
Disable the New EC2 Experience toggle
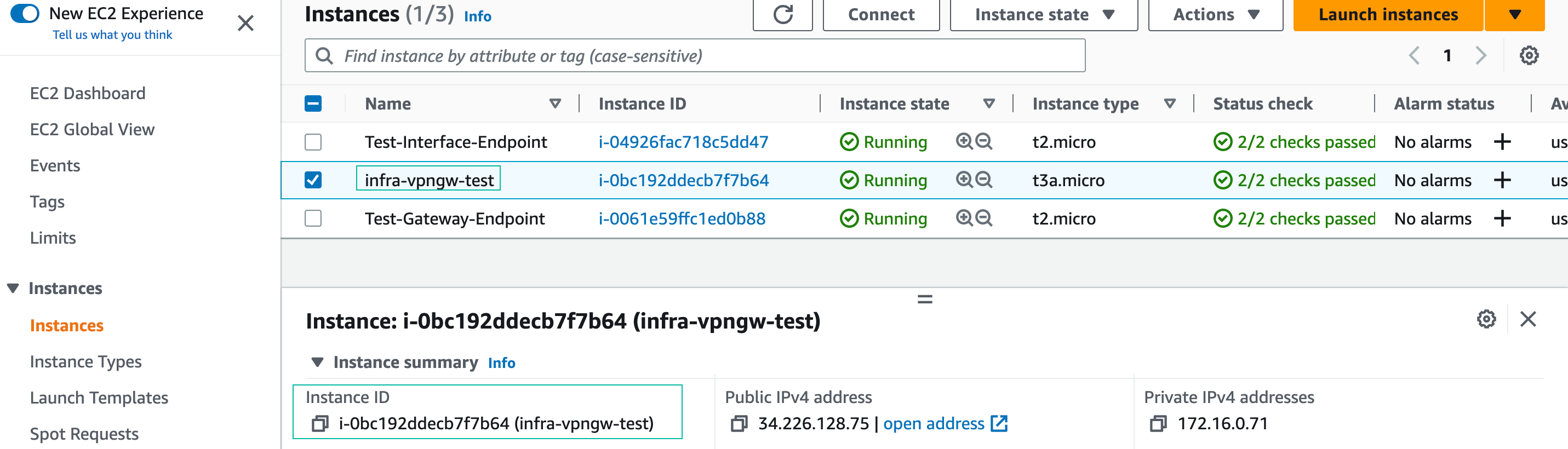tap(25, 13)
